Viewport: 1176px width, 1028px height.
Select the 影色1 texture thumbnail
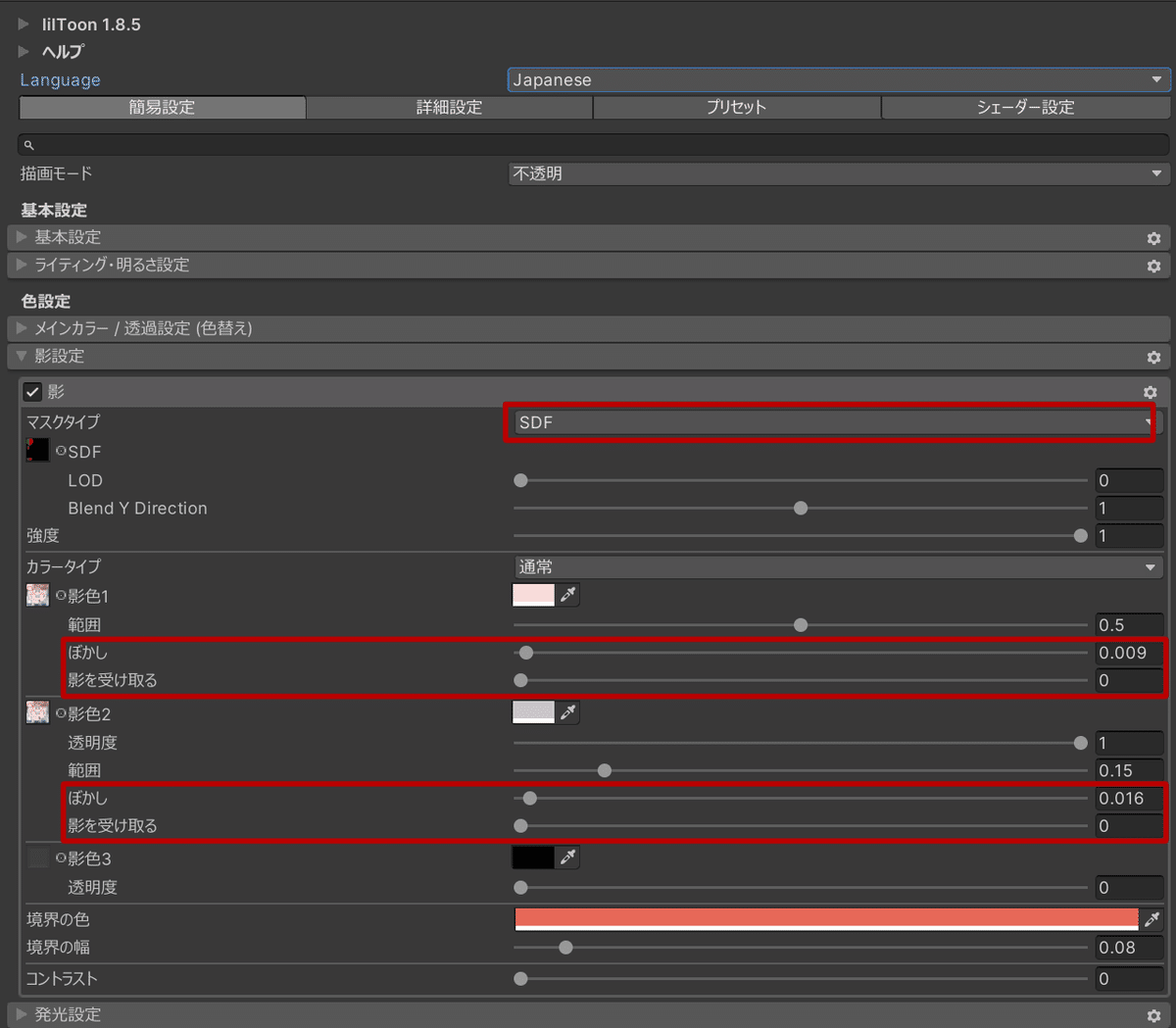tap(37, 595)
